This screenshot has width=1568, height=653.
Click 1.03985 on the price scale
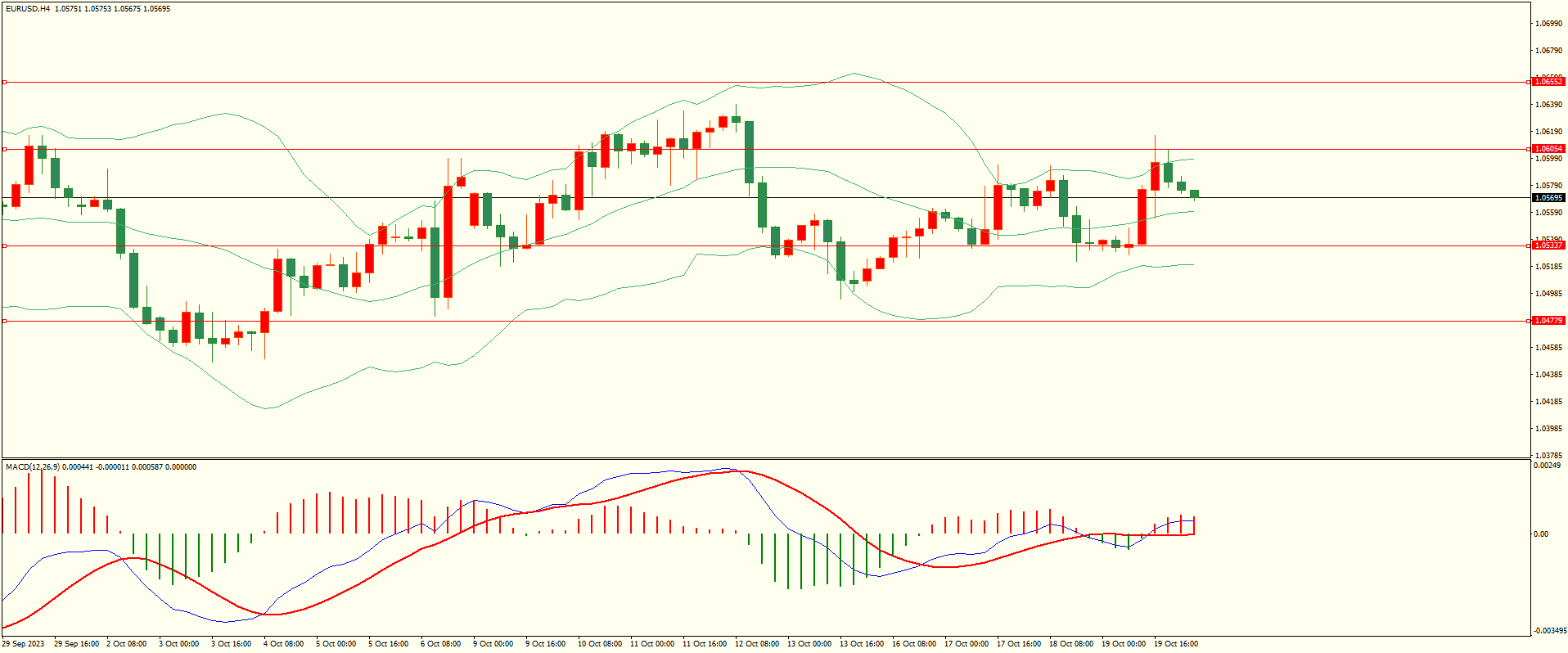click(x=1548, y=429)
